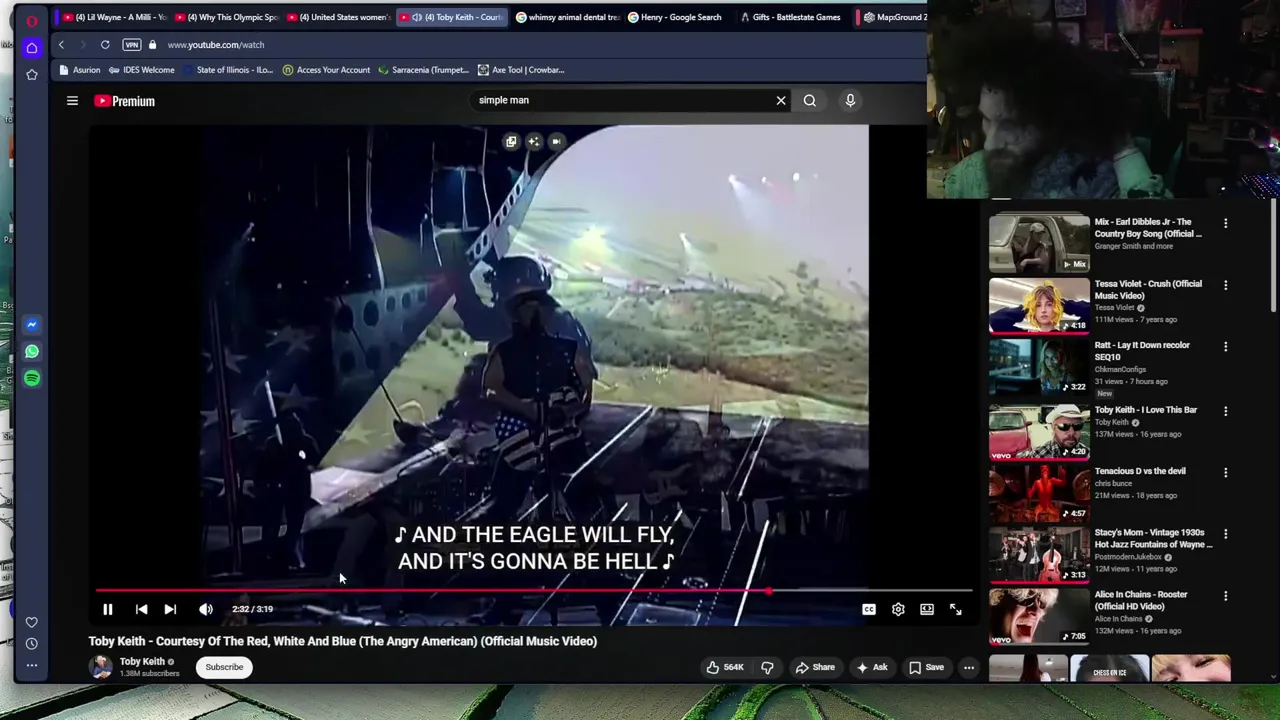Pause the Toby Keith video
1280x720 pixels.
click(x=108, y=609)
